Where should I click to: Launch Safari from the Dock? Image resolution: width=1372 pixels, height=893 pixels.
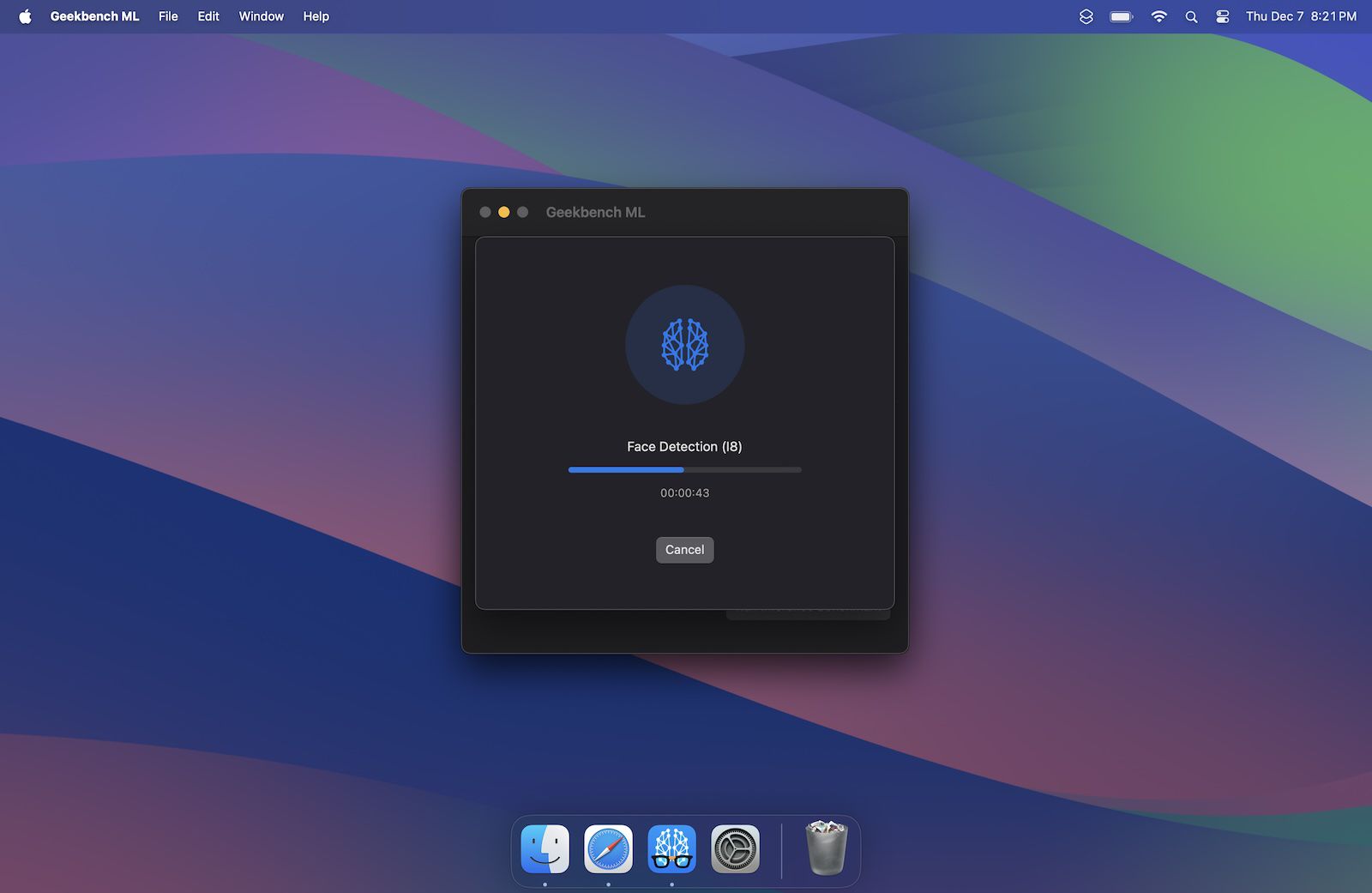point(608,849)
